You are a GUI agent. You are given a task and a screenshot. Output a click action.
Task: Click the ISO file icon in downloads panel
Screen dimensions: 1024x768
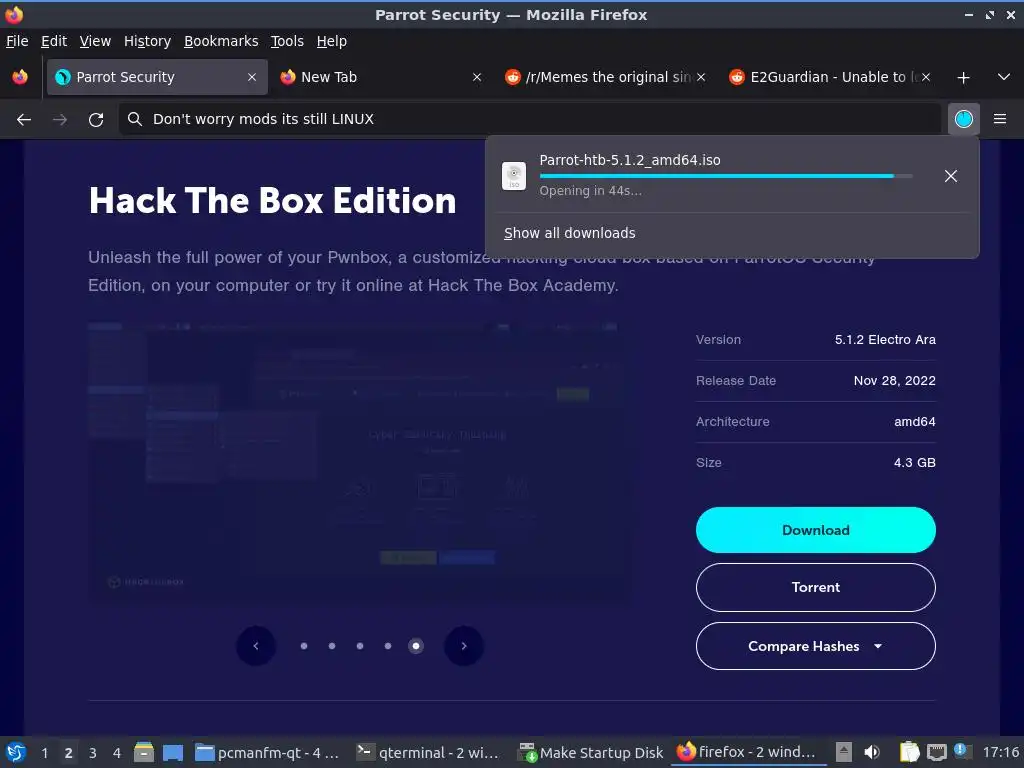(514, 176)
